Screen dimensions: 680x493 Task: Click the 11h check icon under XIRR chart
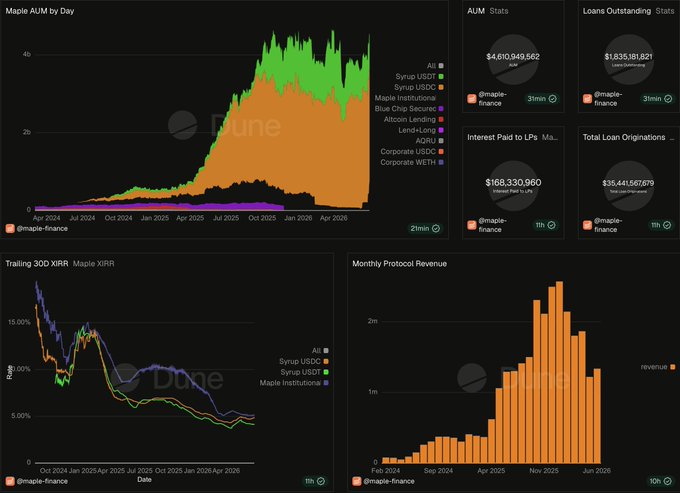[320, 481]
